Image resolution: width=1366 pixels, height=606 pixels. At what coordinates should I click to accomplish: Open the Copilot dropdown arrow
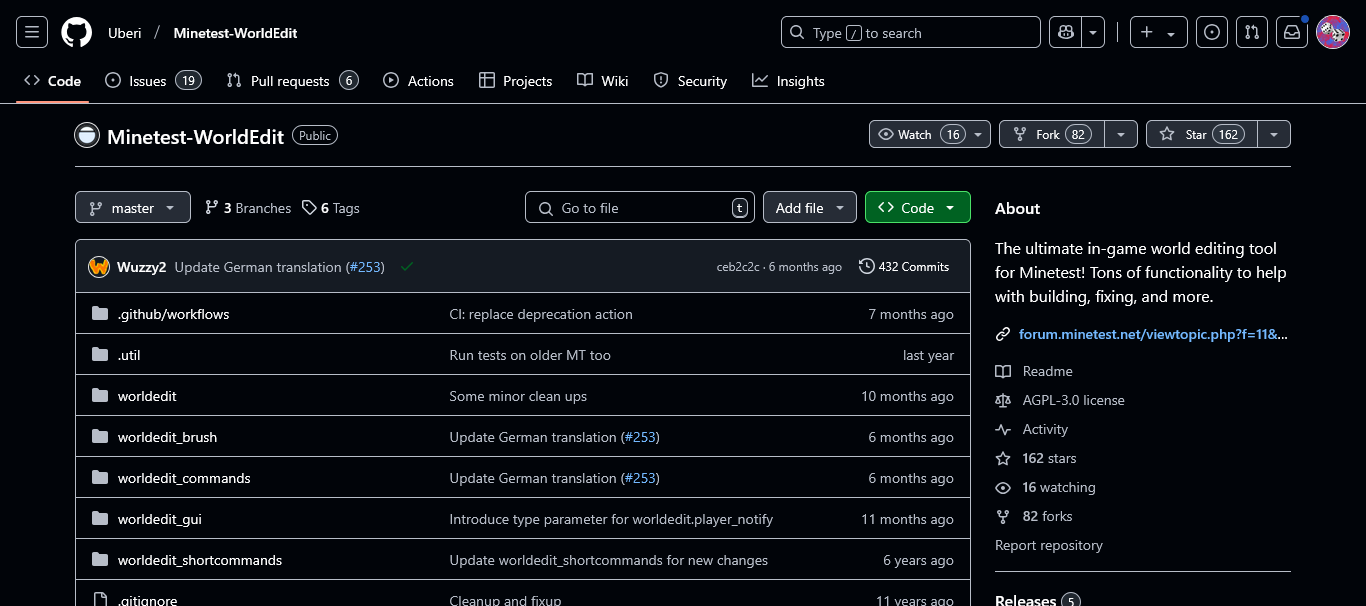(1094, 33)
